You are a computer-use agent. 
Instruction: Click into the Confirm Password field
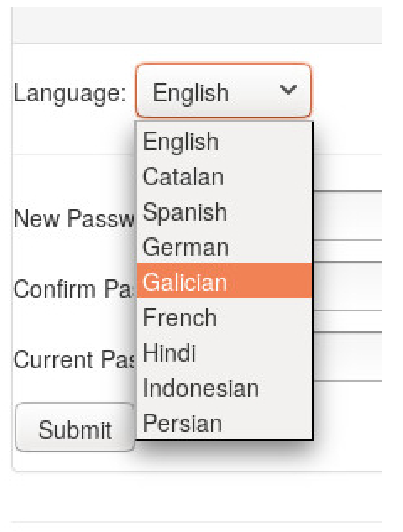[347, 286]
